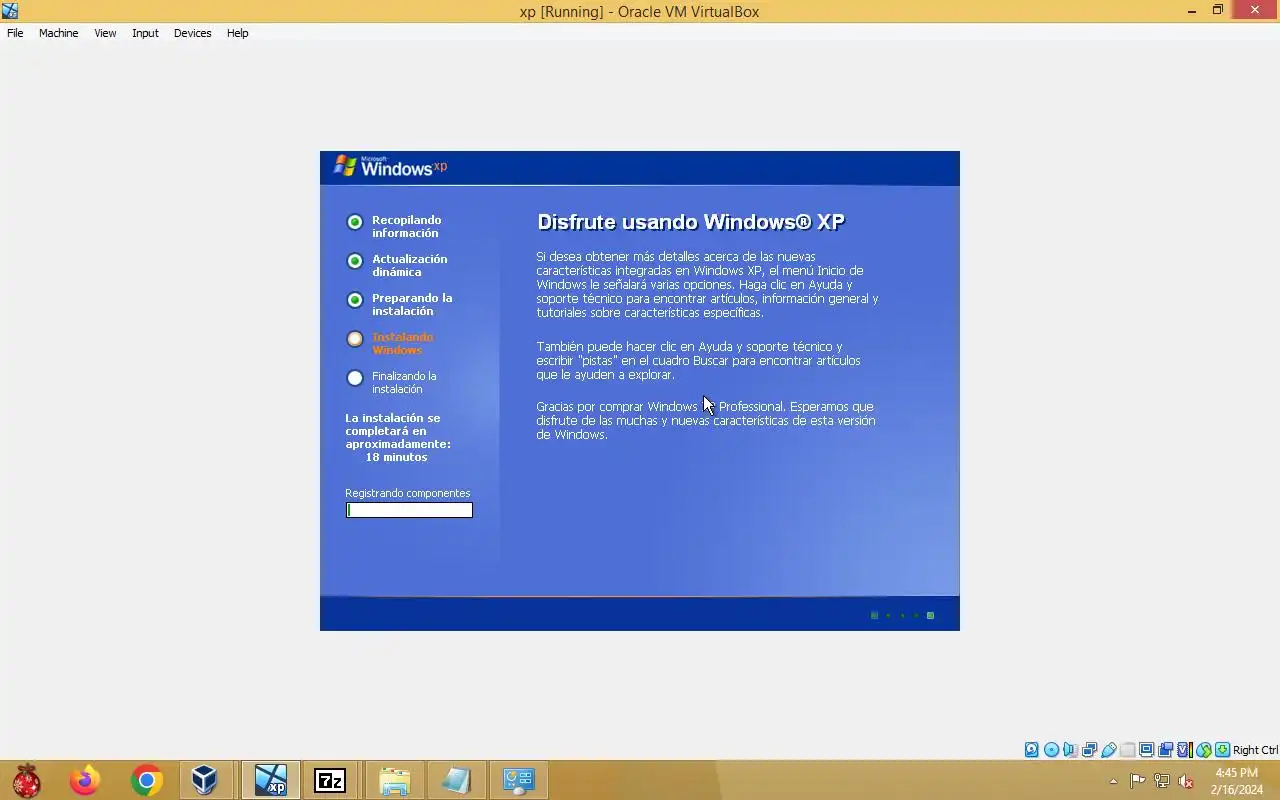Open the View menu
Screen dimensions: 1280x800
(105, 33)
